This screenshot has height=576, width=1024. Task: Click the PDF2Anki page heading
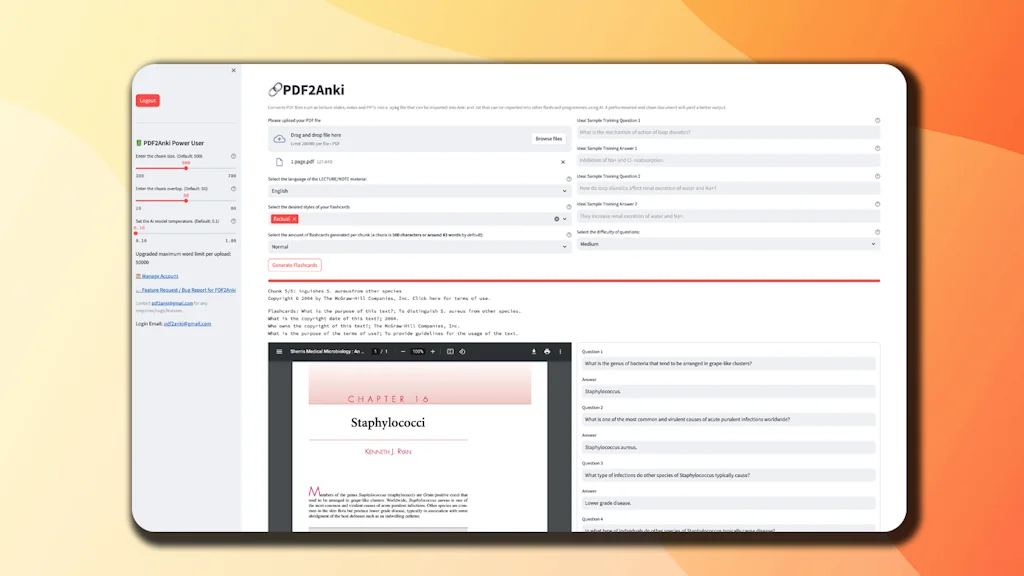[313, 90]
